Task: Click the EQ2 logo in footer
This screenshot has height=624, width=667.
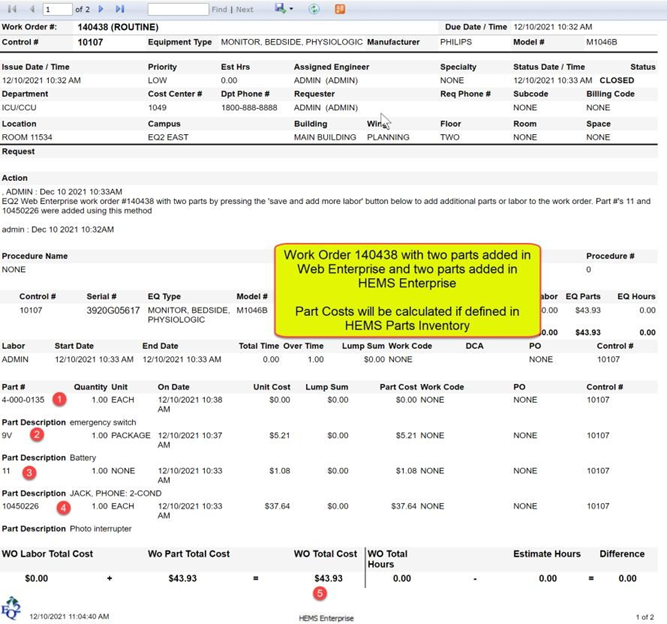Action: (11, 609)
